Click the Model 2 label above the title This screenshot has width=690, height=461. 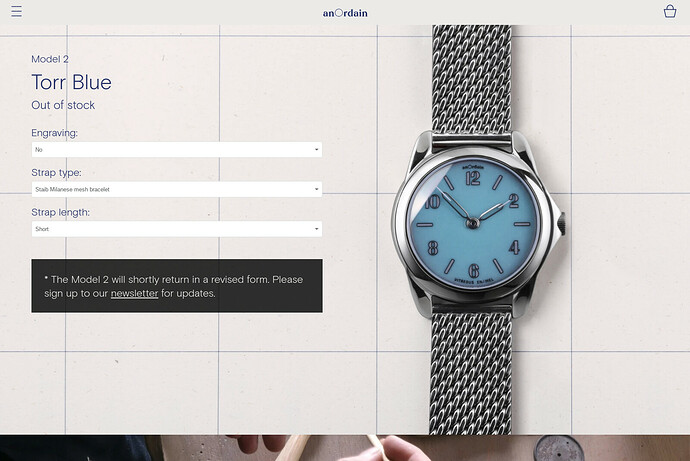coord(50,59)
